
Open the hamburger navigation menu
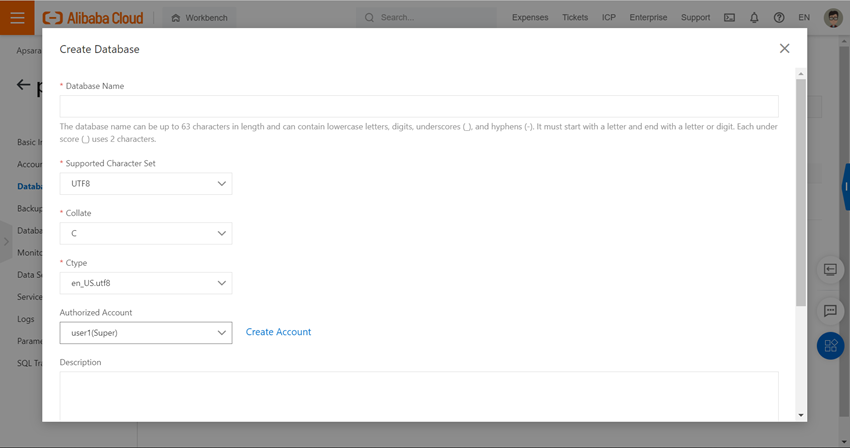coord(17,17)
